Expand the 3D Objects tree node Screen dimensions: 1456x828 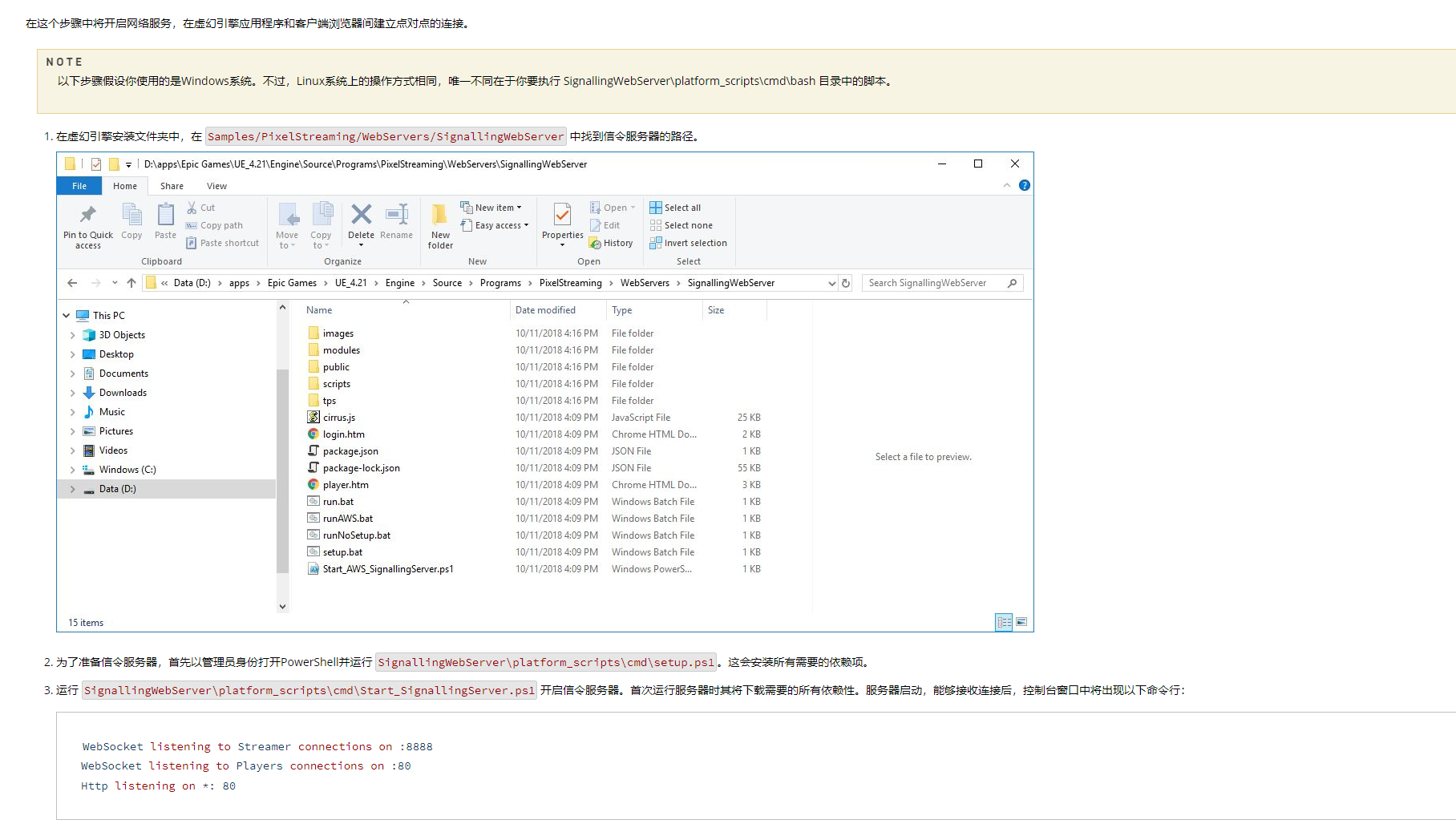[x=73, y=335]
